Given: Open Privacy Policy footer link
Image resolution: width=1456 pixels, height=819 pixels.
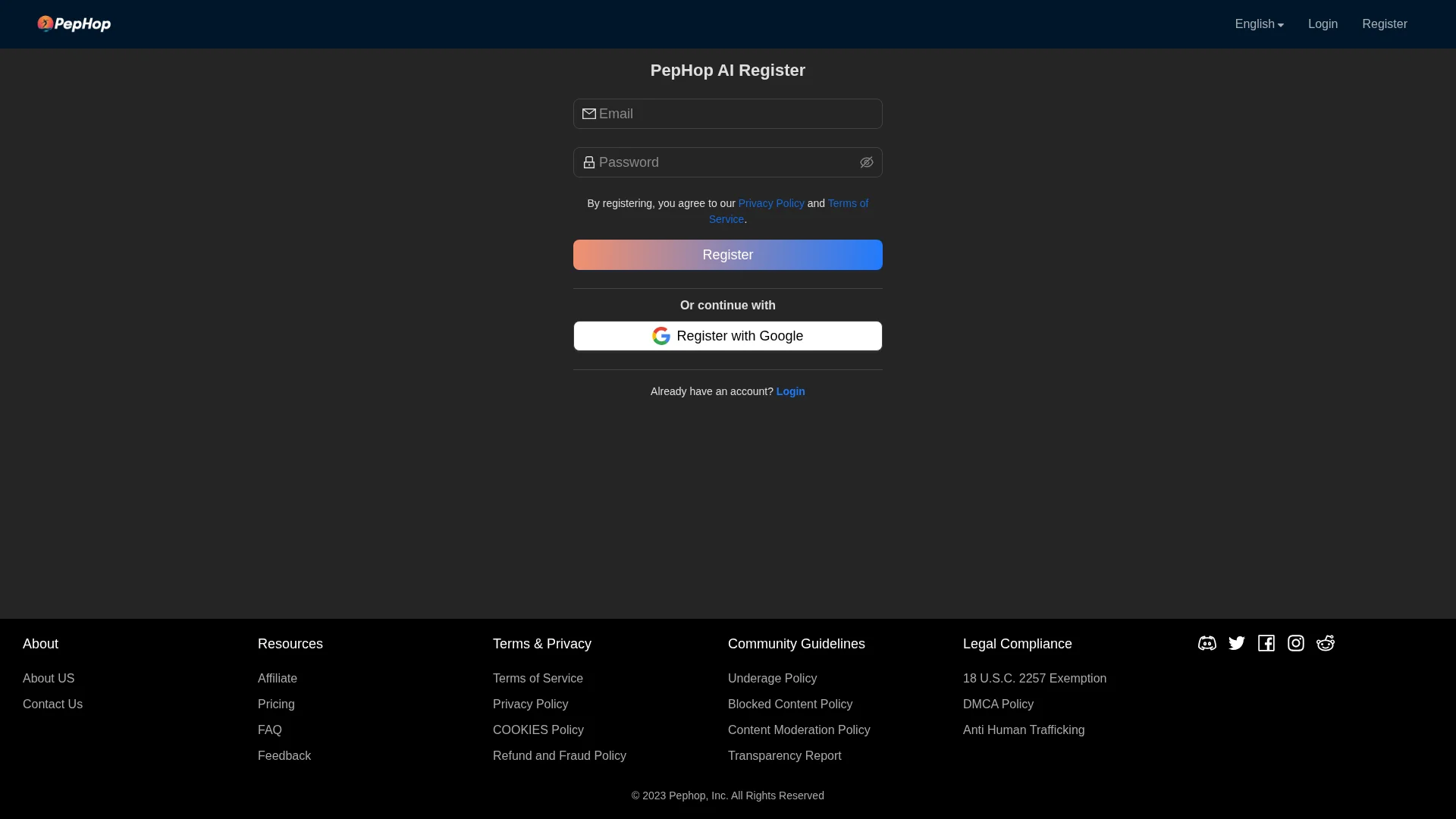Looking at the screenshot, I should click(x=530, y=704).
